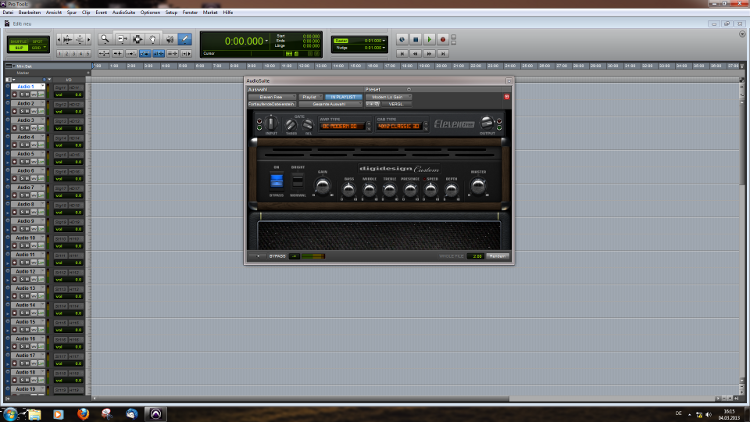Toggle the amp ON bypass switch
The width and height of the screenshot is (750, 422).
pos(277,180)
